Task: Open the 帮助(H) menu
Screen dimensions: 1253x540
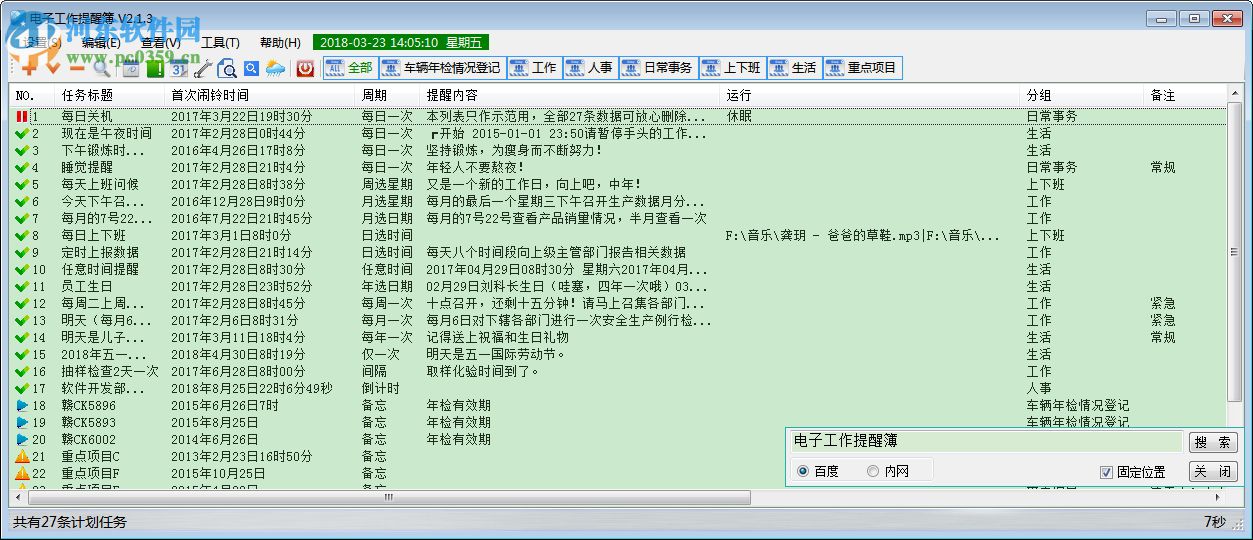Action: (x=280, y=43)
